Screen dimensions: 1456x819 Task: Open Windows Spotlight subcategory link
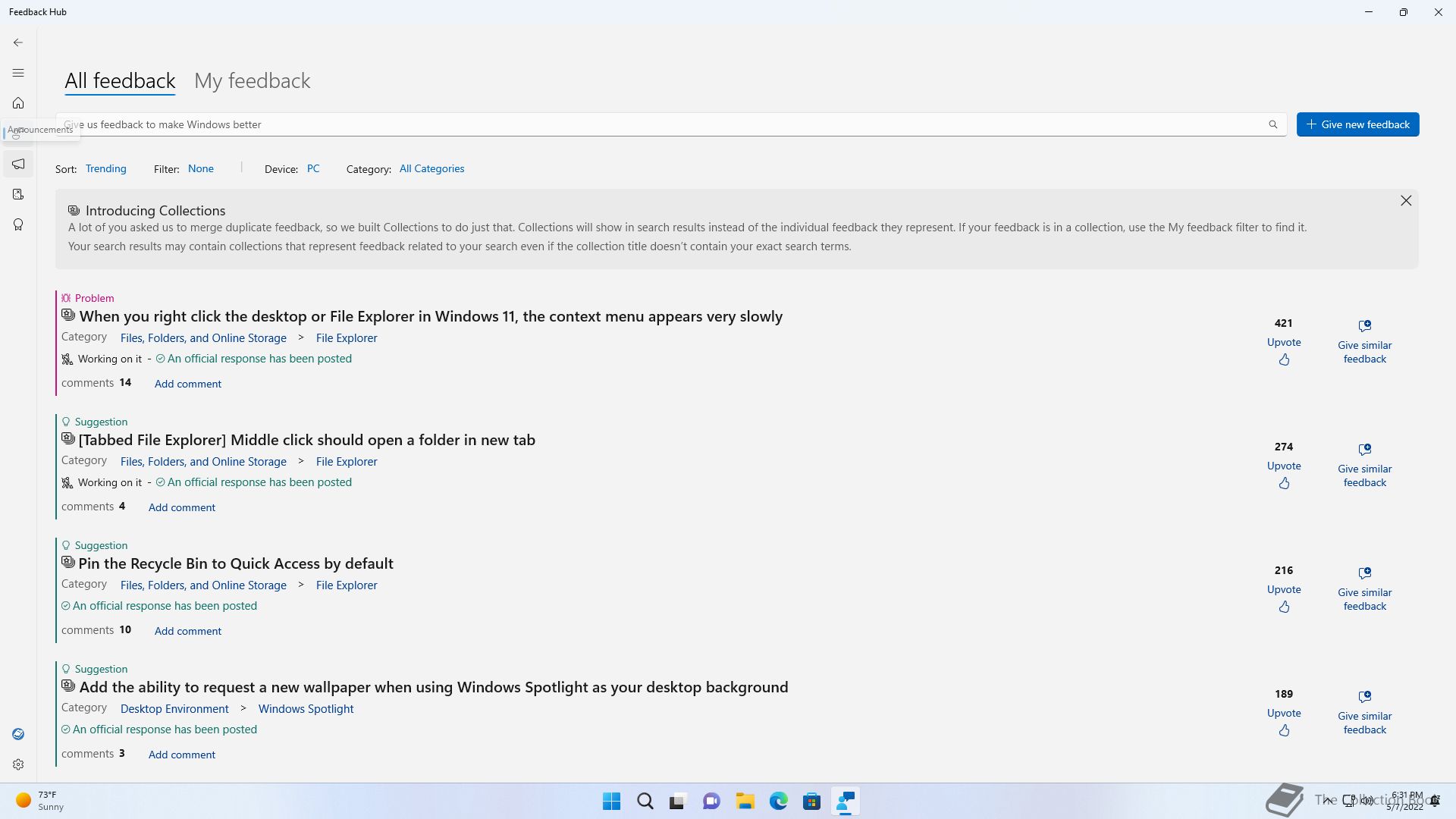coord(306,709)
